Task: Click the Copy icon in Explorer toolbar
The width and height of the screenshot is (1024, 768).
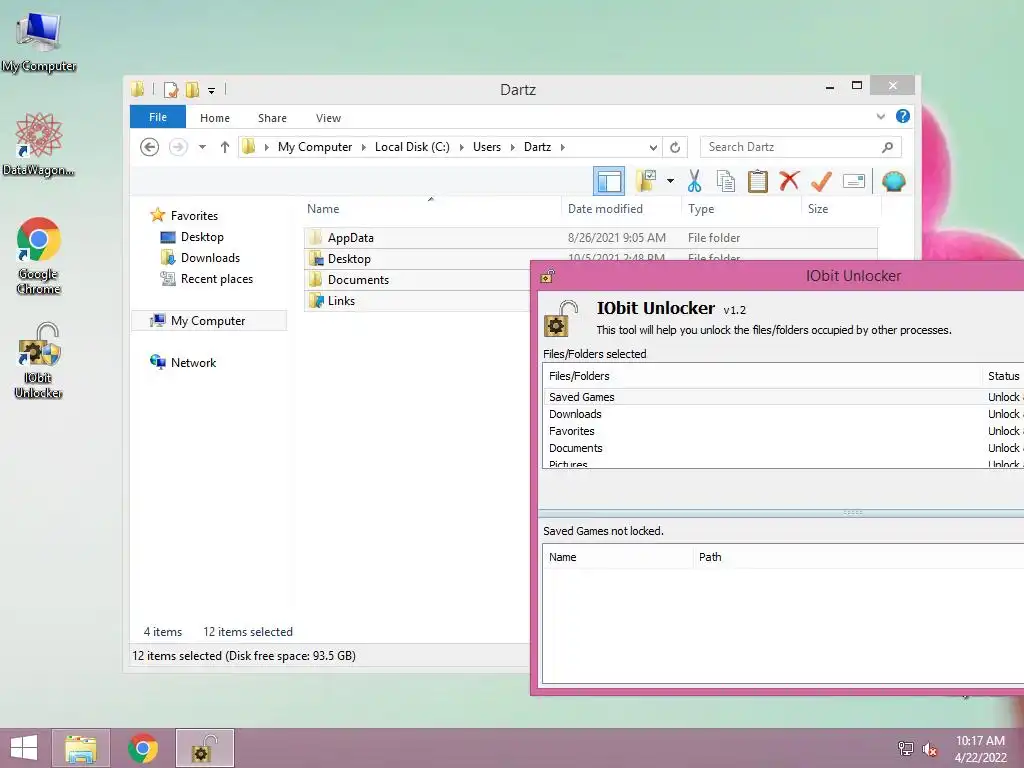Action: click(726, 181)
